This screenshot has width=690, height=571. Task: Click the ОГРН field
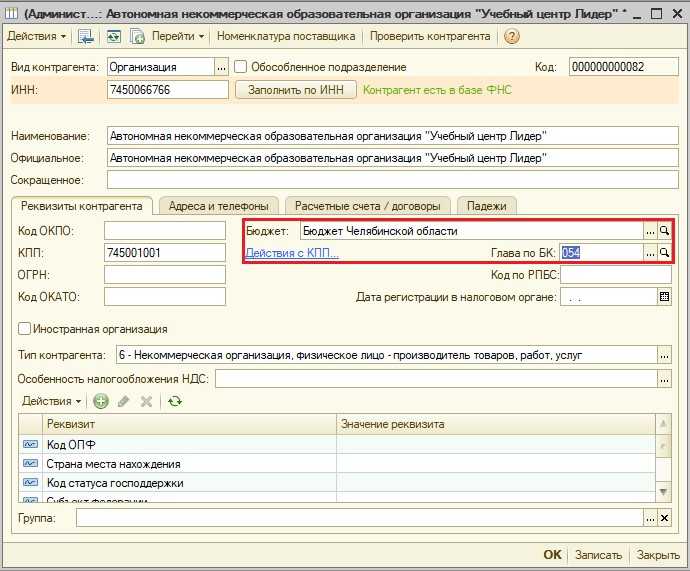coord(165,275)
